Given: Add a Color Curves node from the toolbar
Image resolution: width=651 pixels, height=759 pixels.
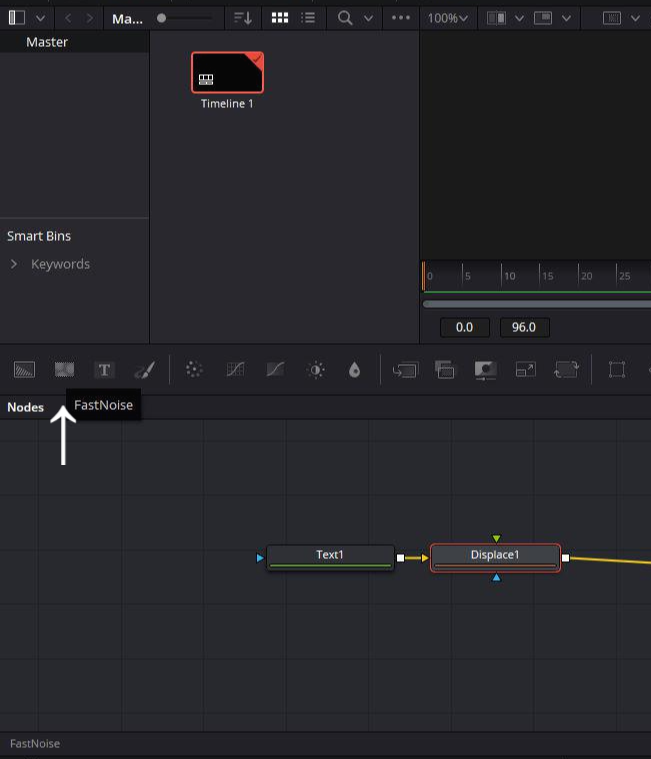Looking at the screenshot, I should point(275,370).
